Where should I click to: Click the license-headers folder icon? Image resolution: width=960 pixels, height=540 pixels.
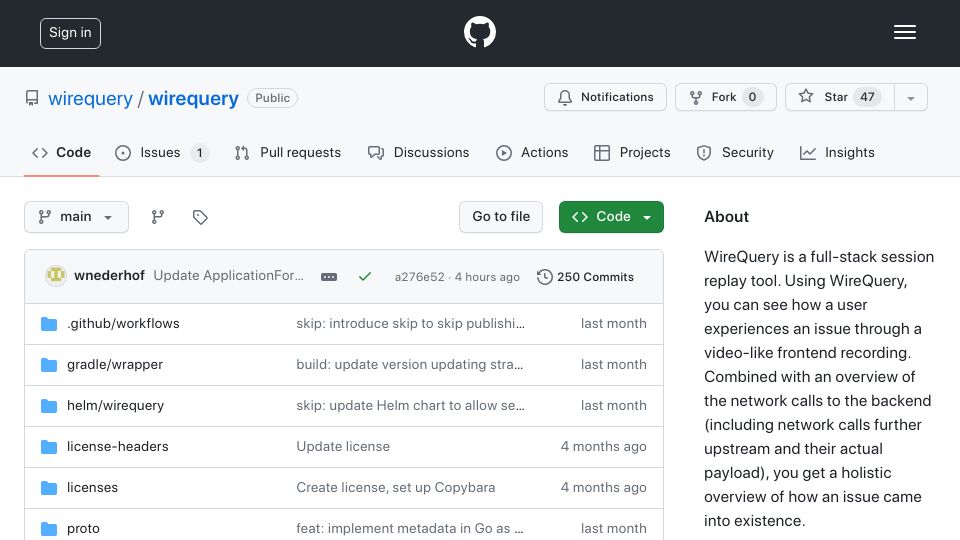click(49, 446)
